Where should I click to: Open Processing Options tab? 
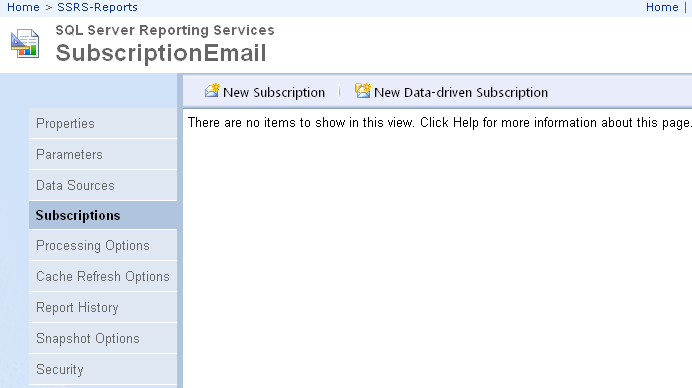(x=103, y=245)
